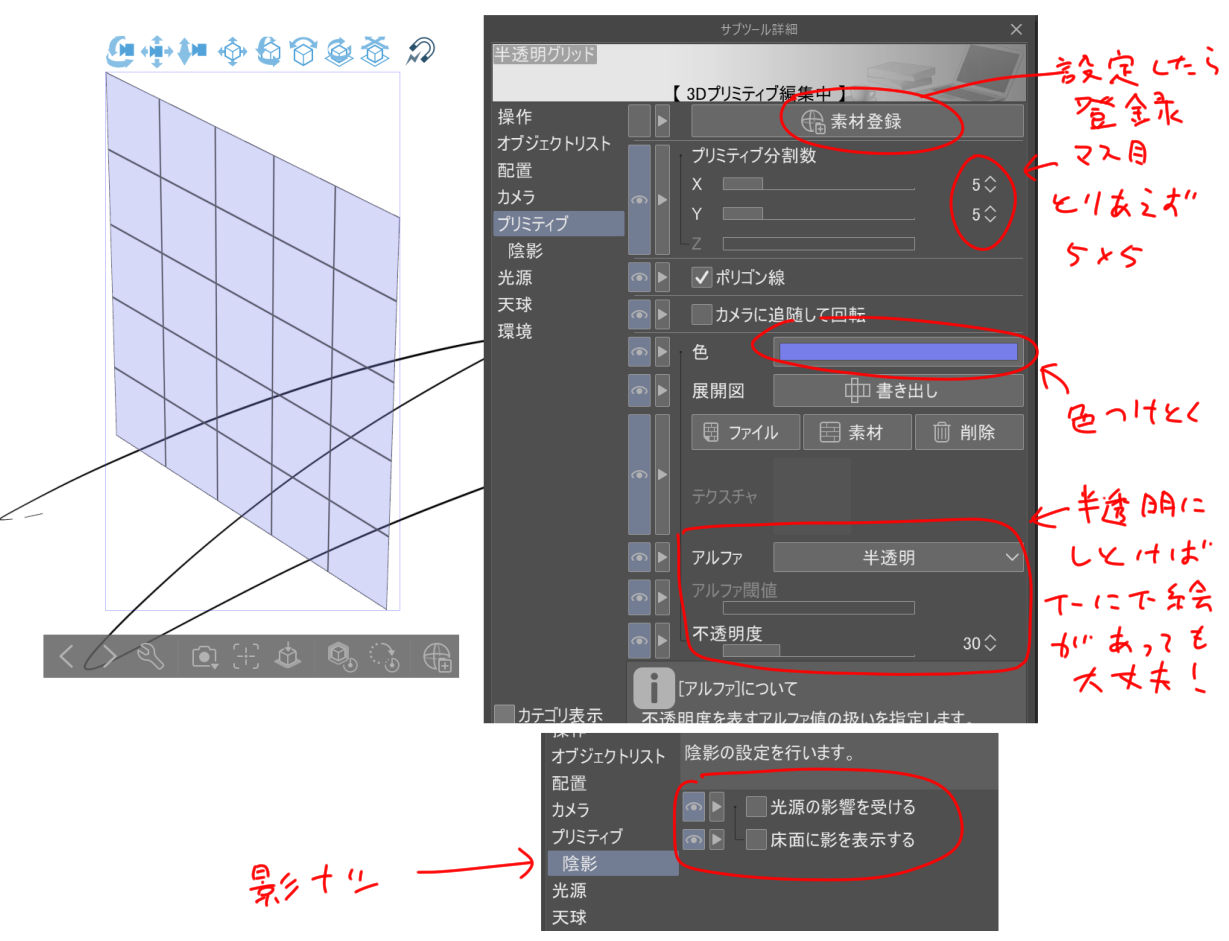Toggle eye icon for アルファ row
The width and height of the screenshot is (1229, 941).
tap(639, 558)
